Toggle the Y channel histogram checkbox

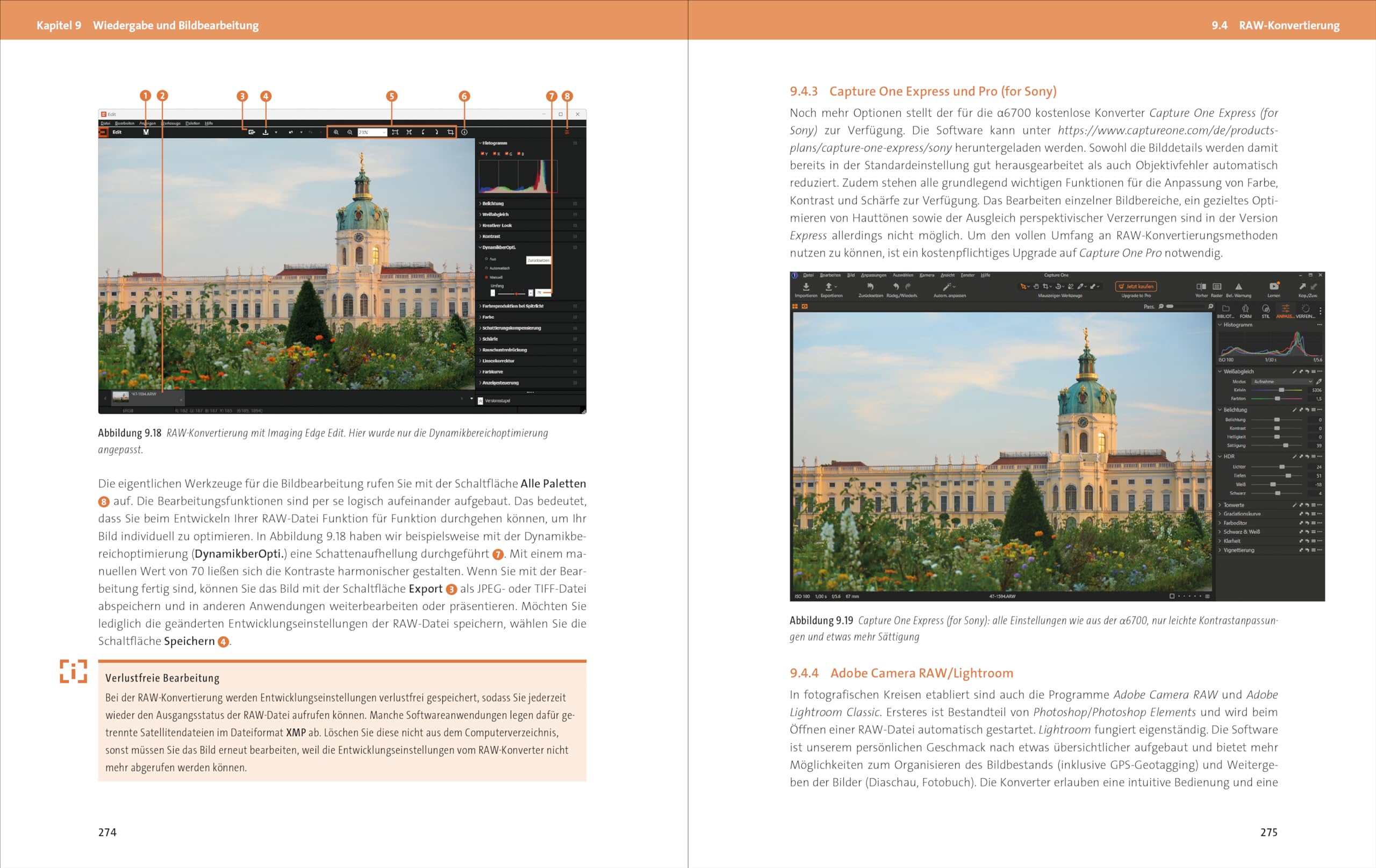click(x=482, y=154)
